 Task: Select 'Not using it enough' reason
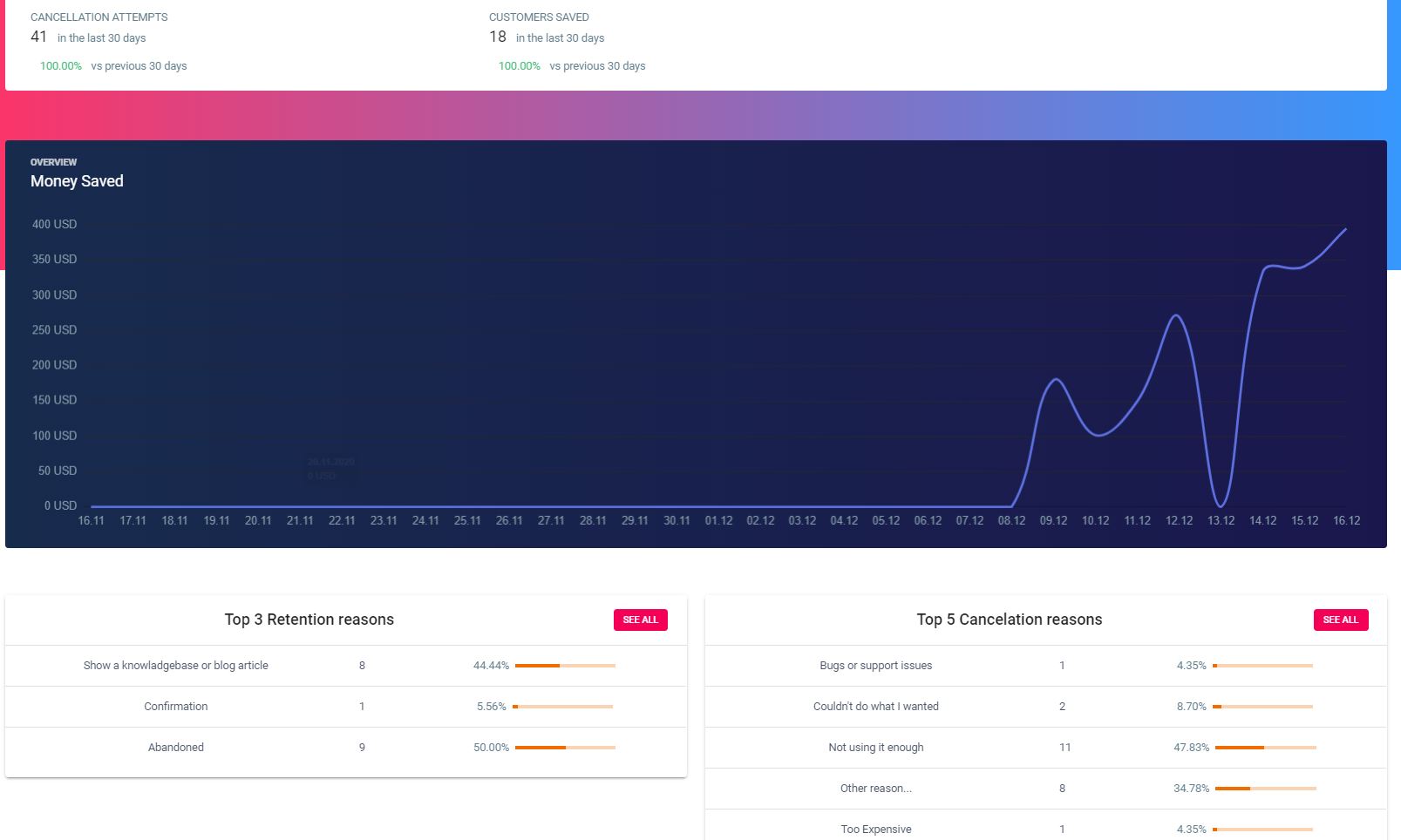click(876, 747)
